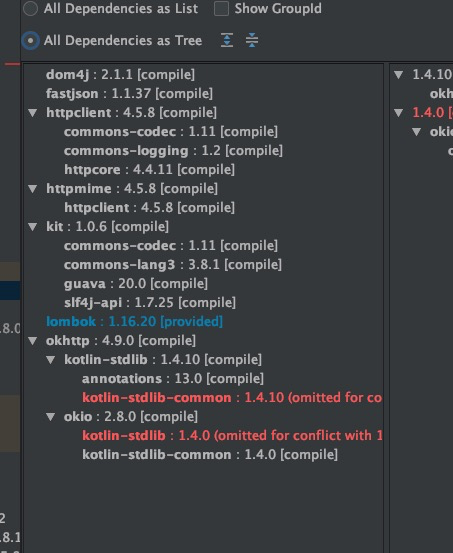Select the red kotlin-stdlib 1.4.0 conflict entry
This screenshot has width=453, height=553.
click(x=232, y=436)
